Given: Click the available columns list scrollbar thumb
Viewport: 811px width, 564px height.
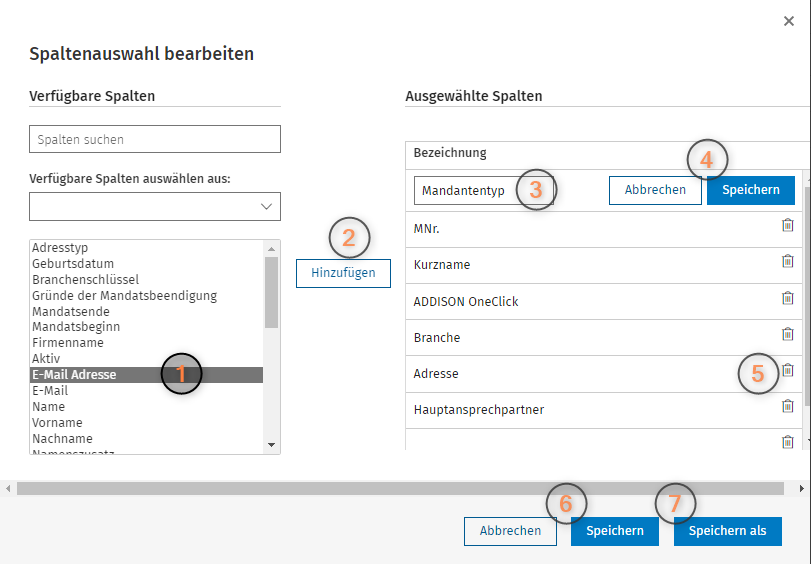Looking at the screenshot, I should (272, 293).
